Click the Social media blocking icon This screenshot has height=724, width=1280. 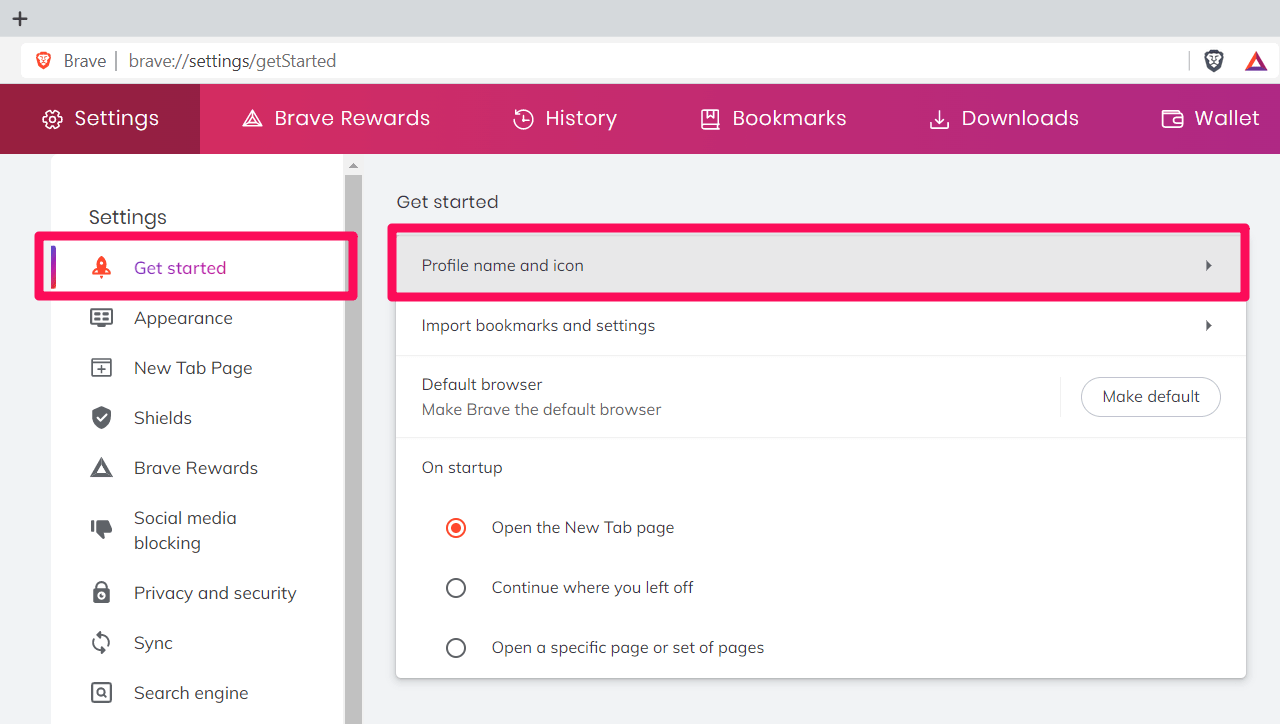(x=101, y=529)
